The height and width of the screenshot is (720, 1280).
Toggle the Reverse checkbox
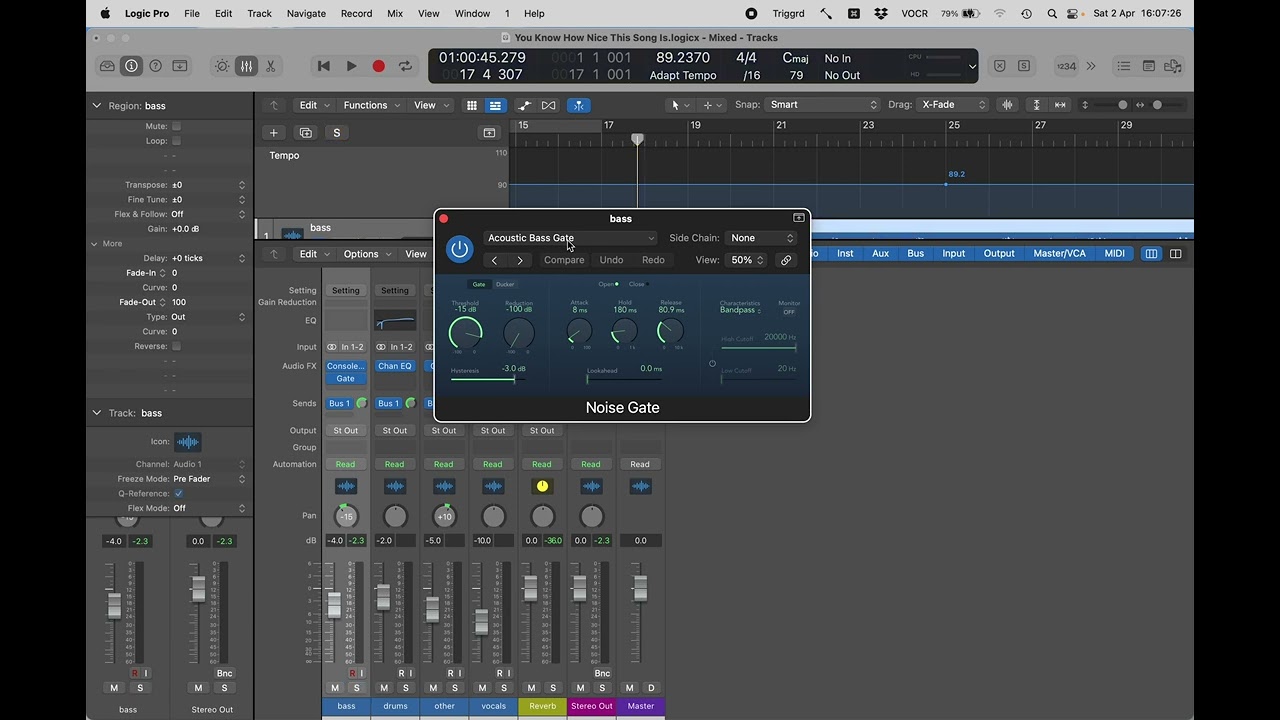coord(176,346)
